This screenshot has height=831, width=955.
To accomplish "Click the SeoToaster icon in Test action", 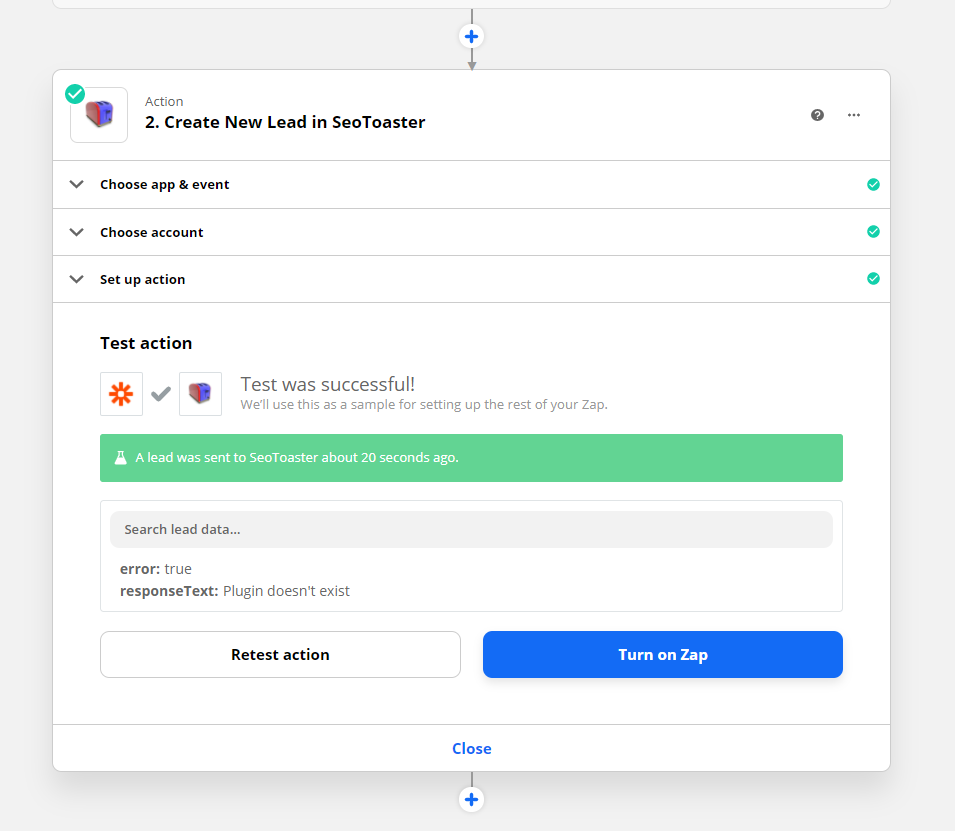I will pos(200,394).
